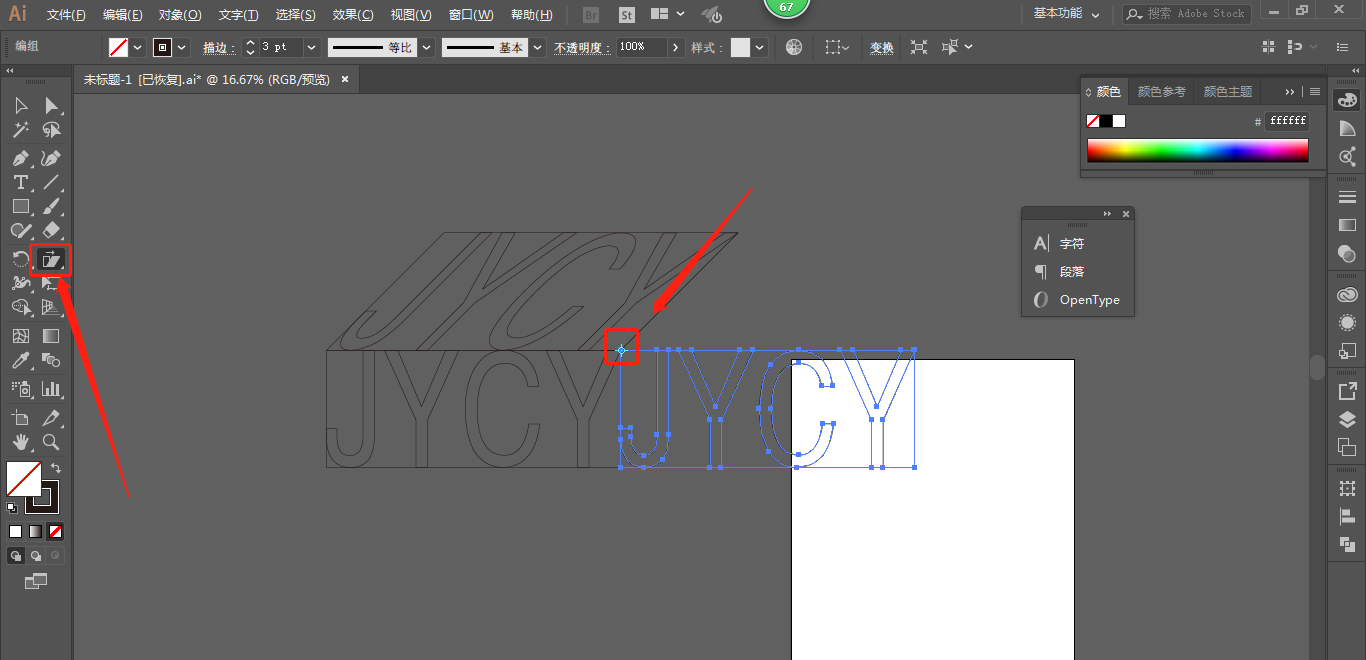Screen dimensions: 1366x660
Task: Select the Artboard tool
Action: coord(21,418)
